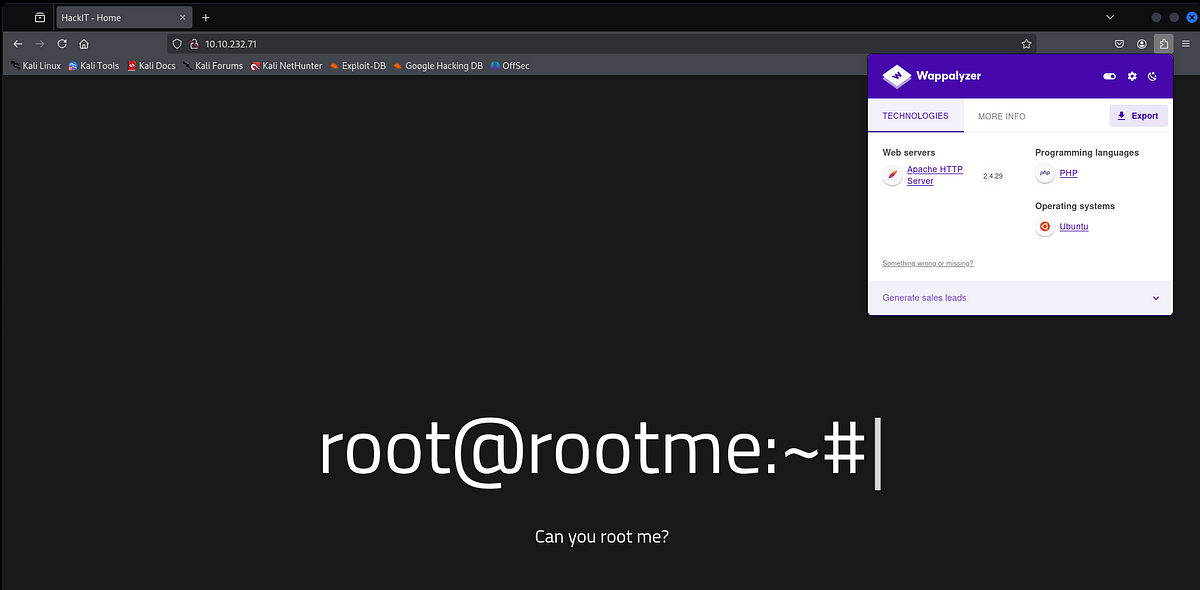Open Exploit-DB bookmark
This screenshot has width=1200, height=590.
coord(358,66)
